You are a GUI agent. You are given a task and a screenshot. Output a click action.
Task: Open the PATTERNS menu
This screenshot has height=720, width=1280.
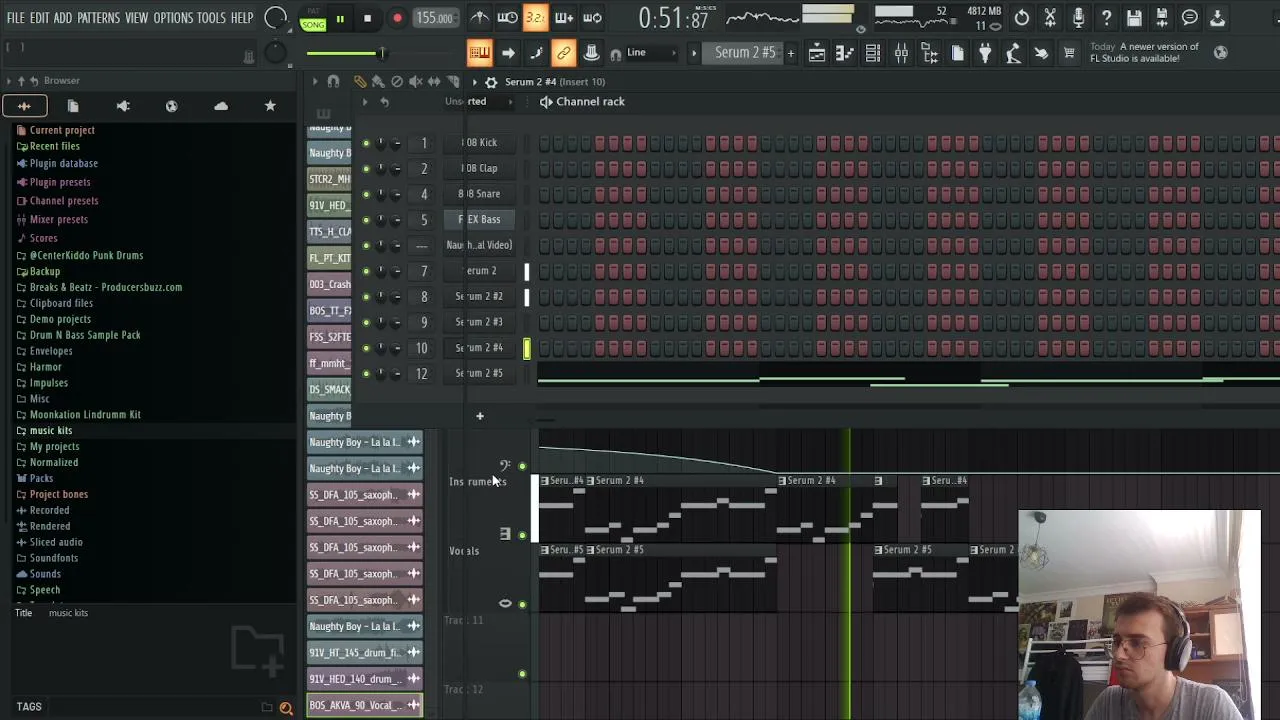click(x=98, y=18)
